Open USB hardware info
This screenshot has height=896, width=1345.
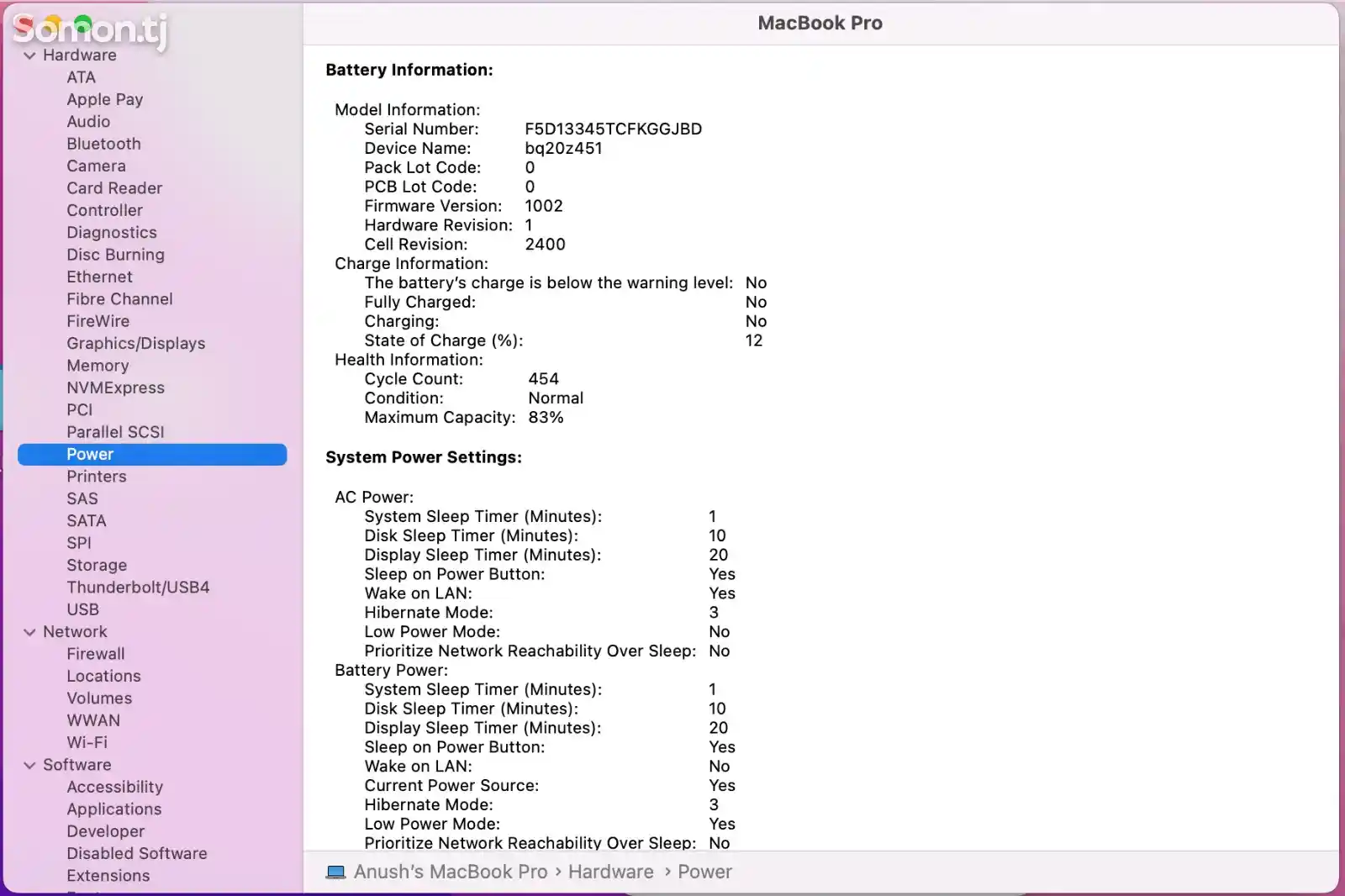click(x=82, y=609)
